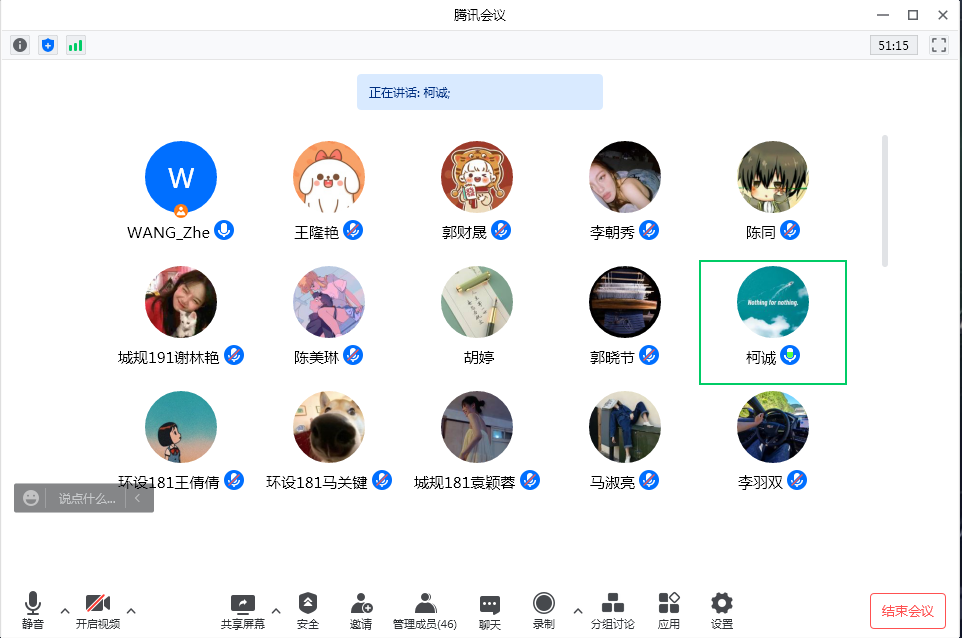
Task: Open the 应用 apps icon
Action: pos(669,609)
